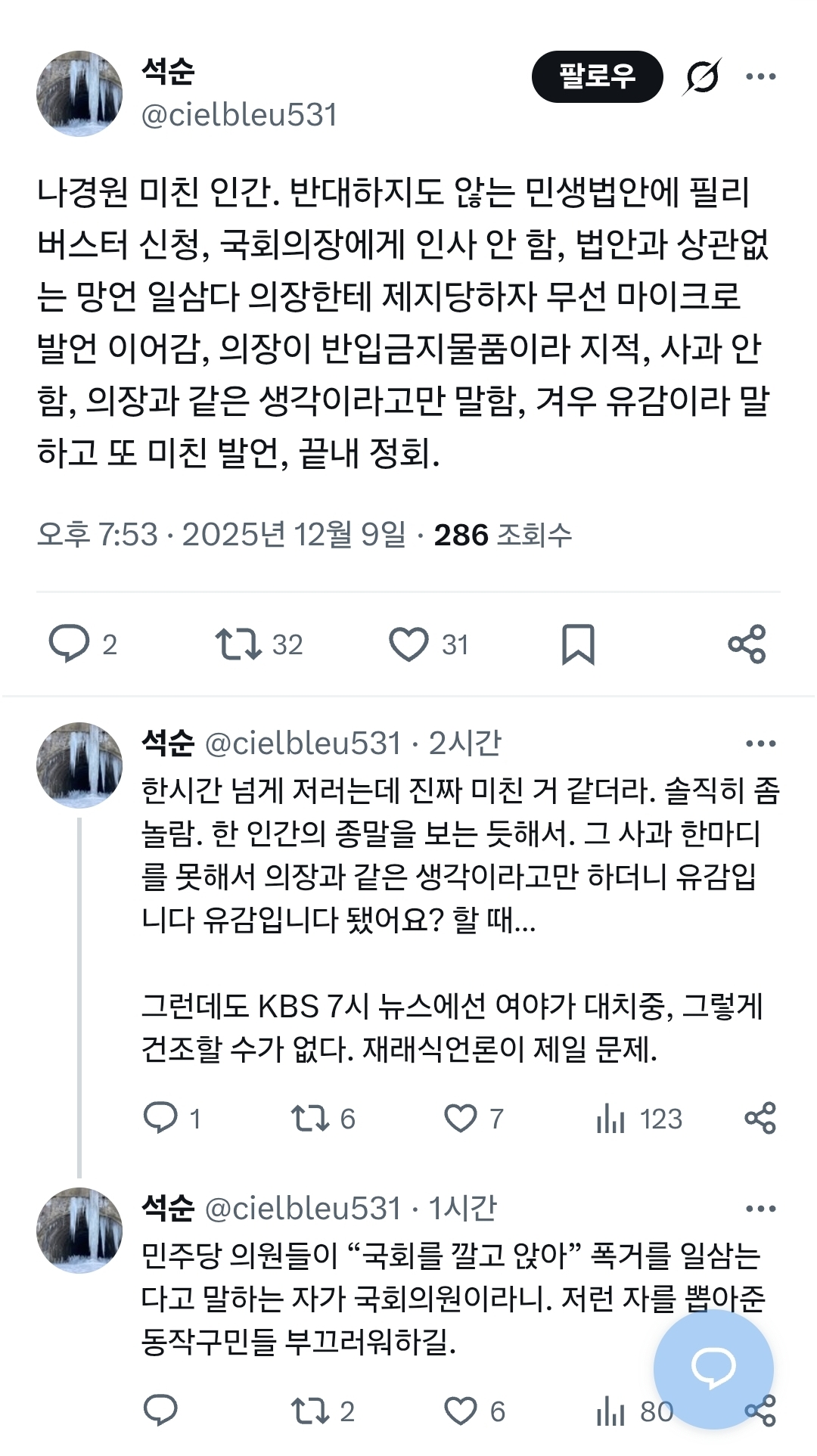The image size is (817, 1456).
Task: Bookmark the main post
Action: (x=578, y=644)
